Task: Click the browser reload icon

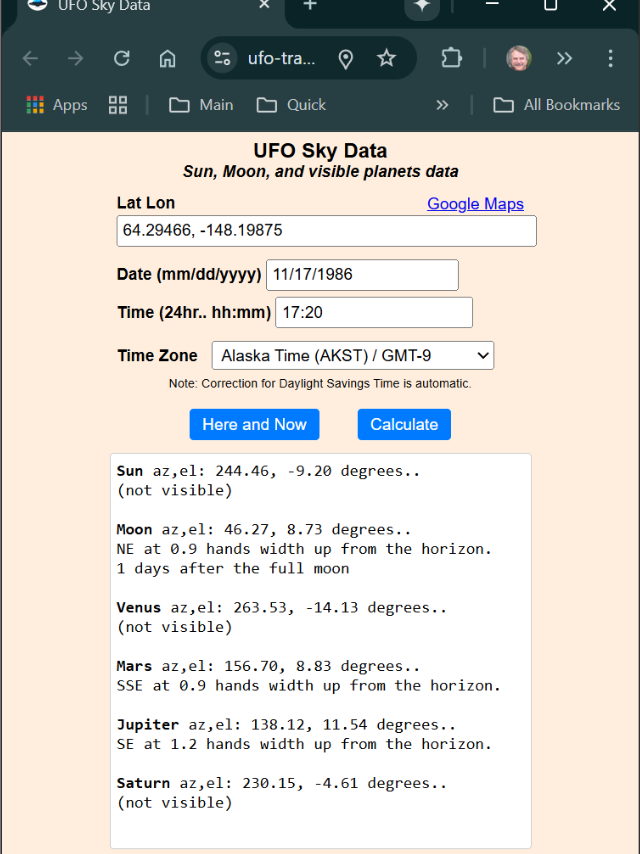Action: click(x=122, y=58)
